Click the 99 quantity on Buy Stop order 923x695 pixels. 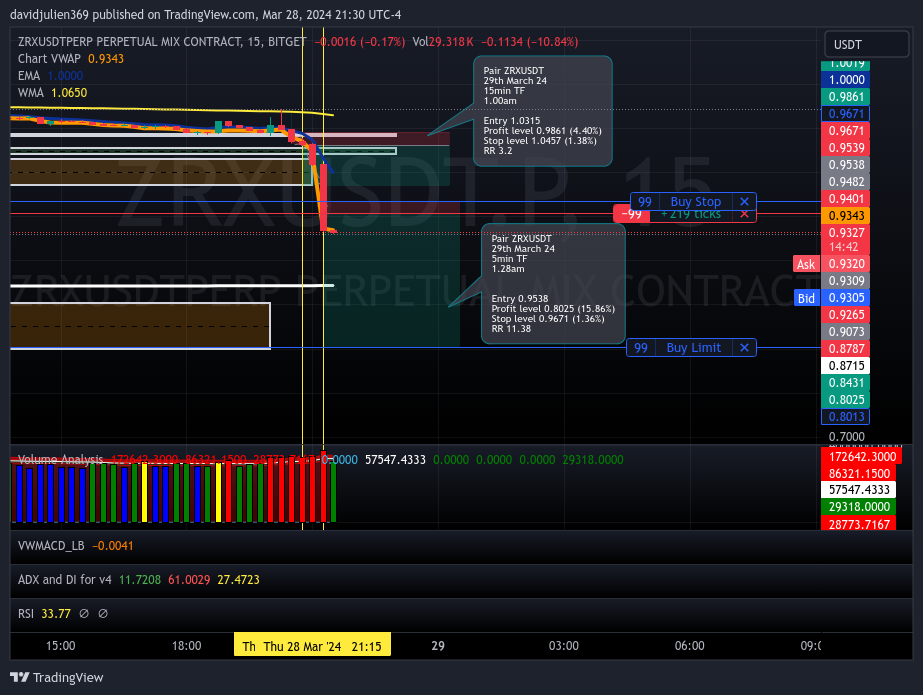[645, 202]
